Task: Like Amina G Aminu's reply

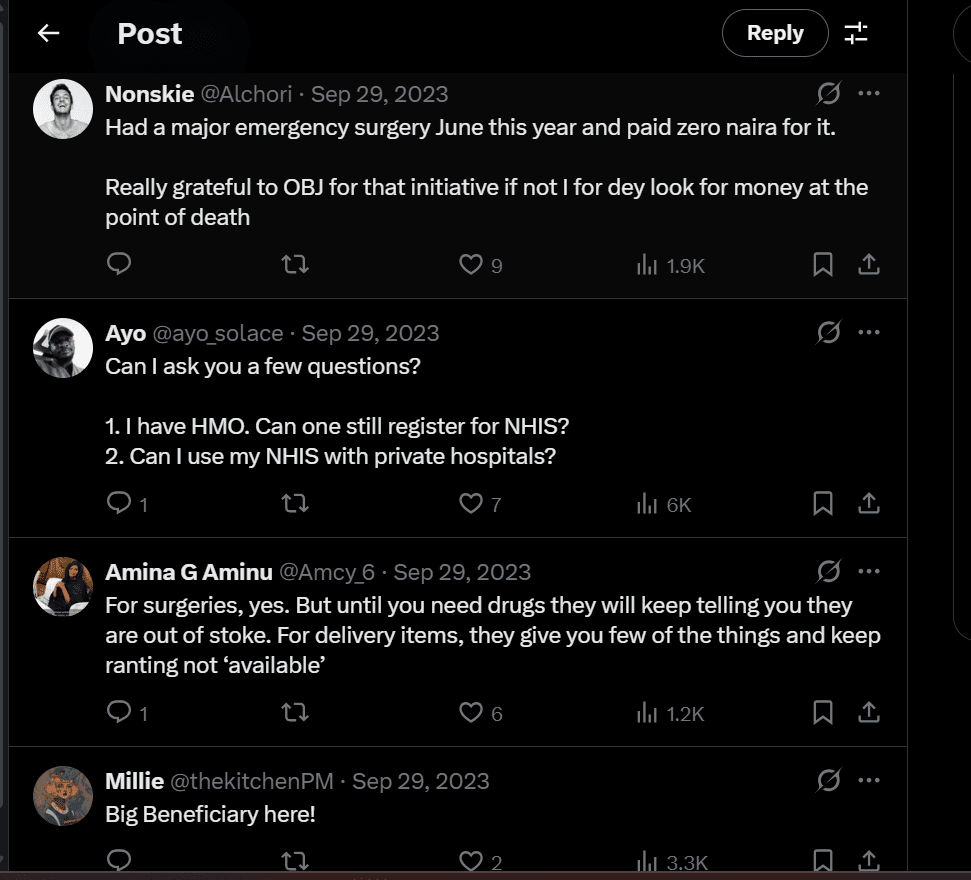Action: pos(471,712)
